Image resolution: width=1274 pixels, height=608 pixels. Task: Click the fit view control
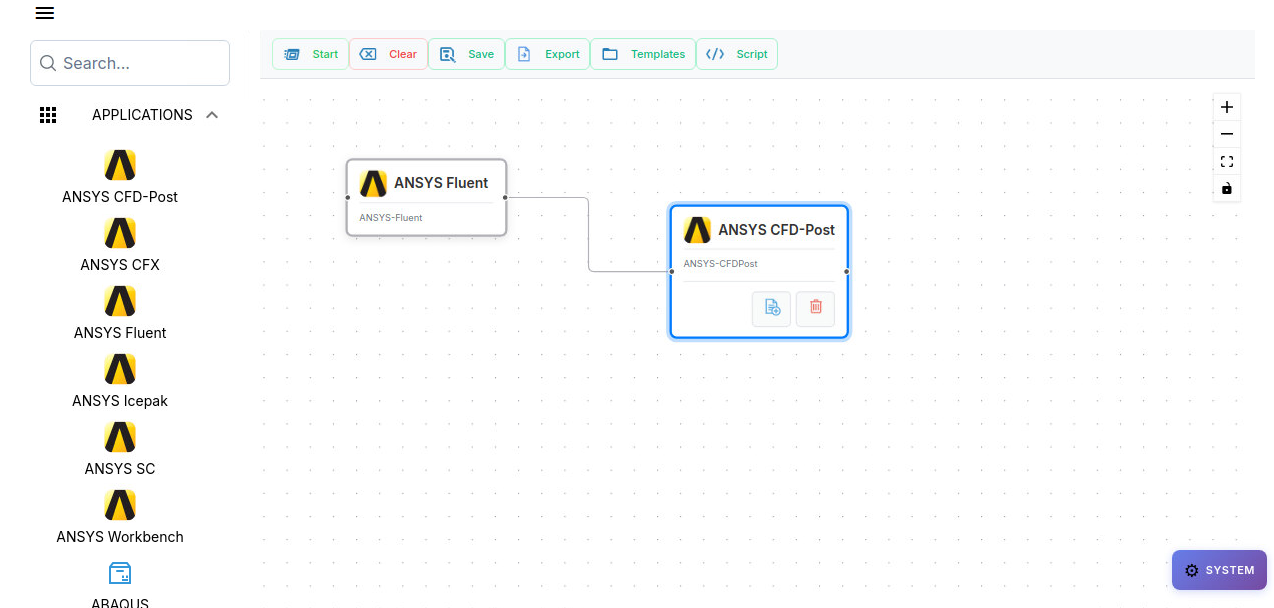point(1227,161)
